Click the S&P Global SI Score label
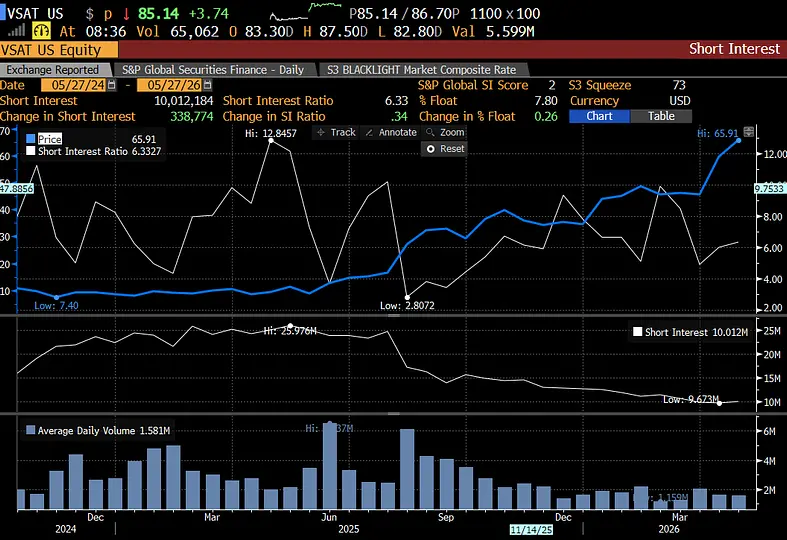Image resolution: width=787 pixels, height=540 pixels. pyautogui.click(x=473, y=85)
